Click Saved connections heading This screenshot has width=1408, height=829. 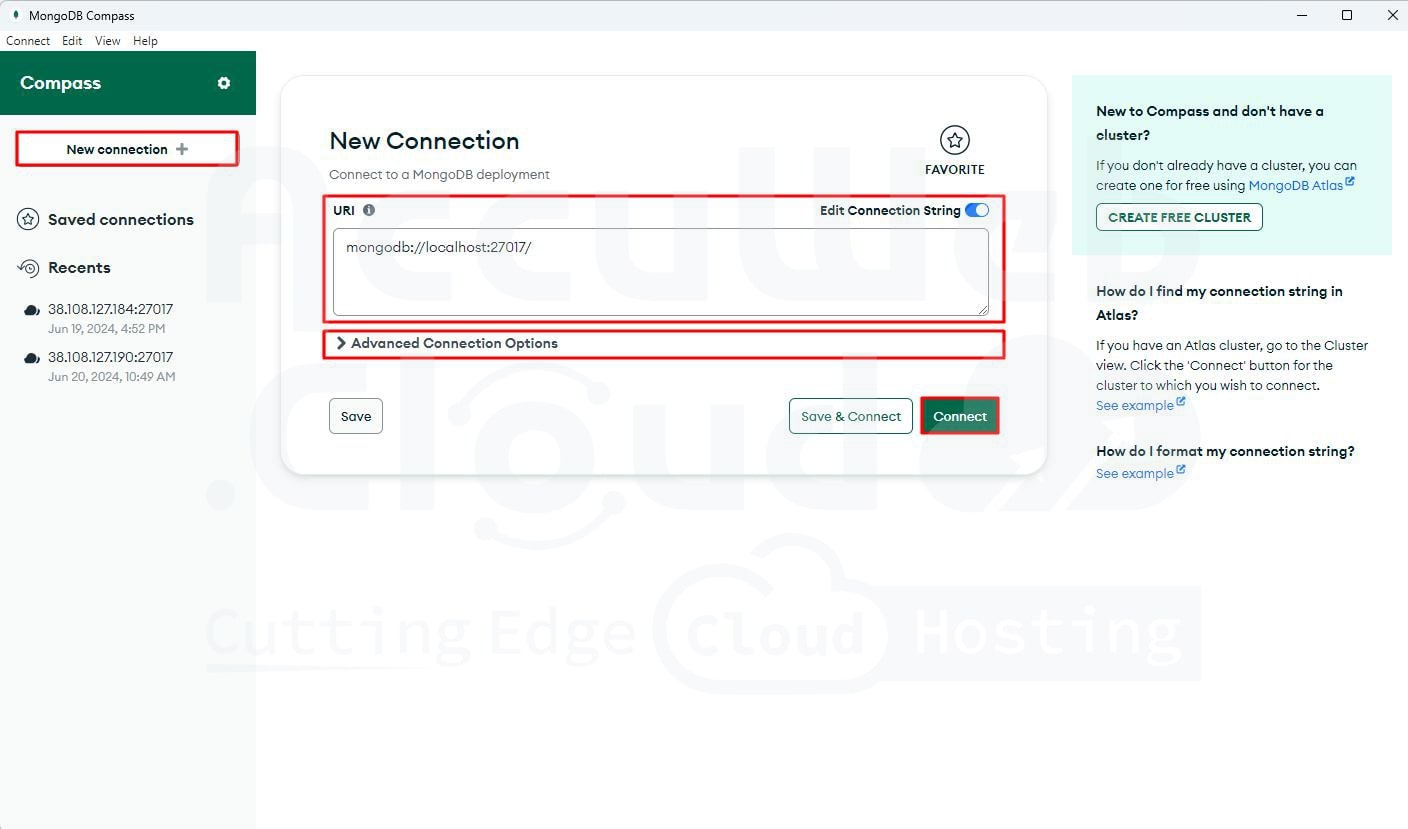[121, 219]
